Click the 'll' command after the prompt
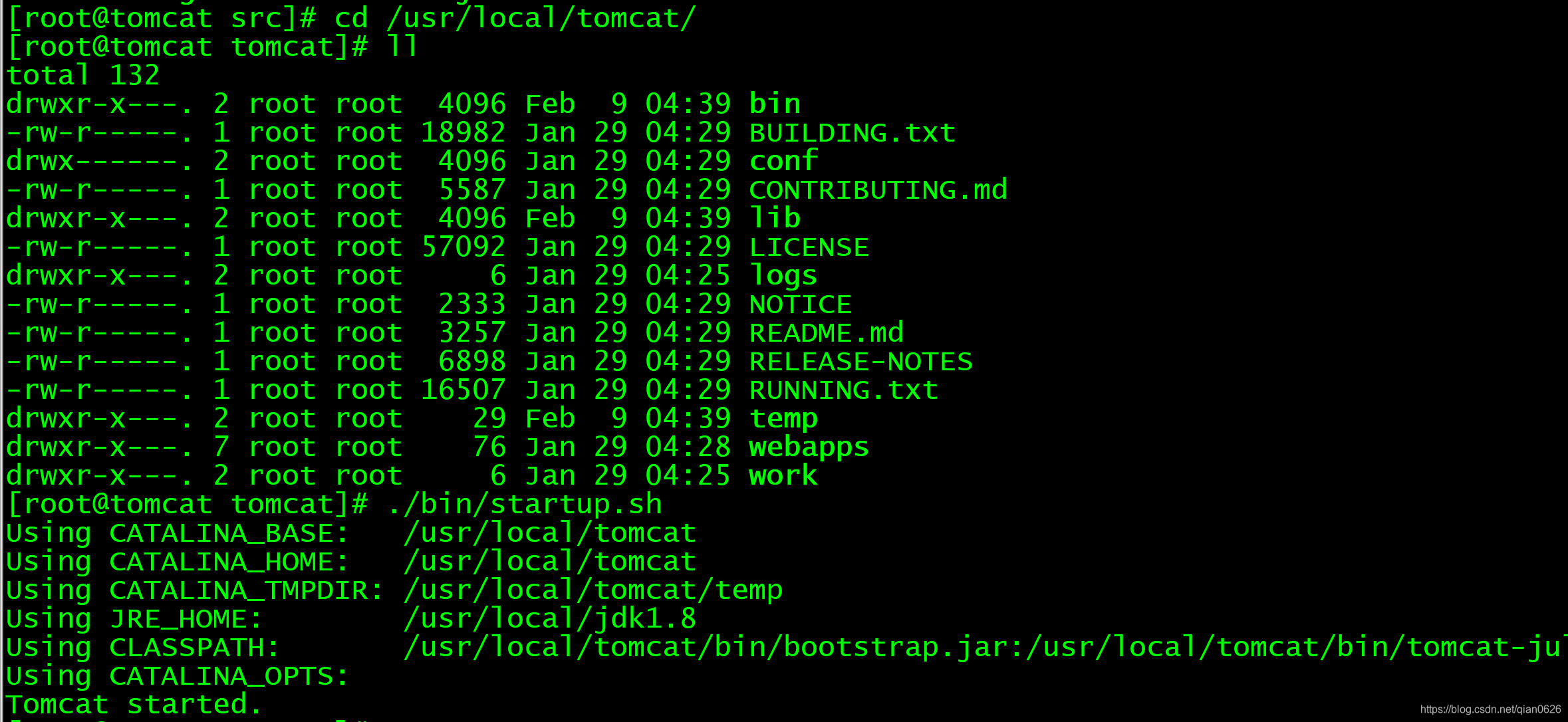 pos(403,47)
